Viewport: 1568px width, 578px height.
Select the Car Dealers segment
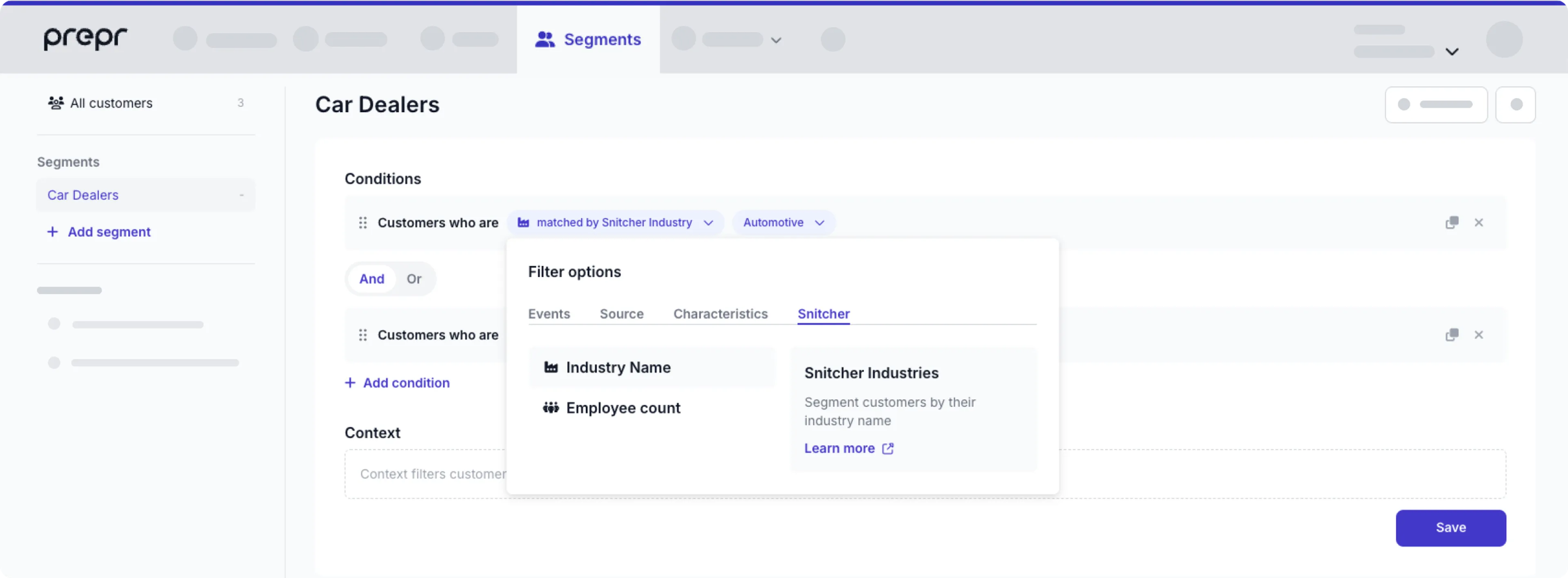click(146, 195)
